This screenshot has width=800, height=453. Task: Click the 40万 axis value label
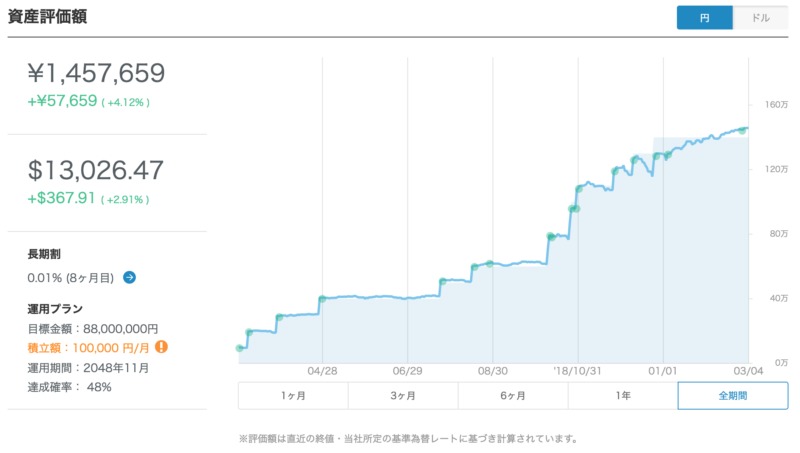click(779, 298)
